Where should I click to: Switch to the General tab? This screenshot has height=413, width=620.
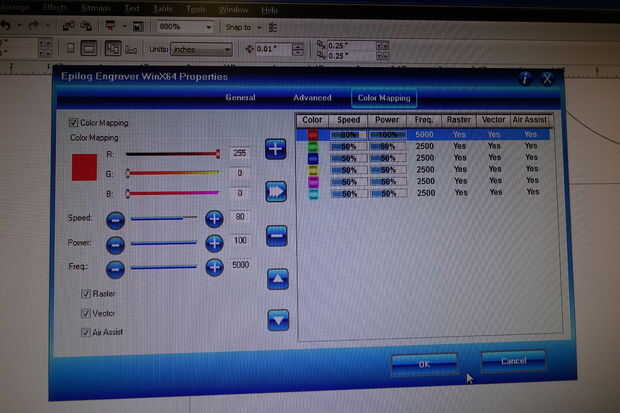240,97
